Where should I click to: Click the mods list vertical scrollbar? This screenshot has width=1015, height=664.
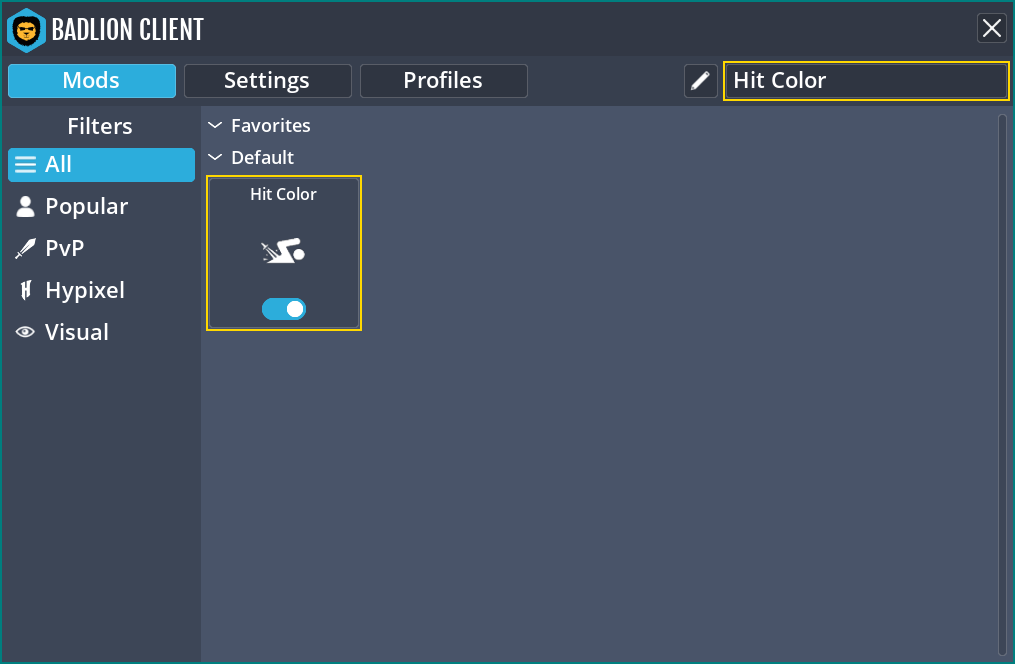click(x=1002, y=385)
